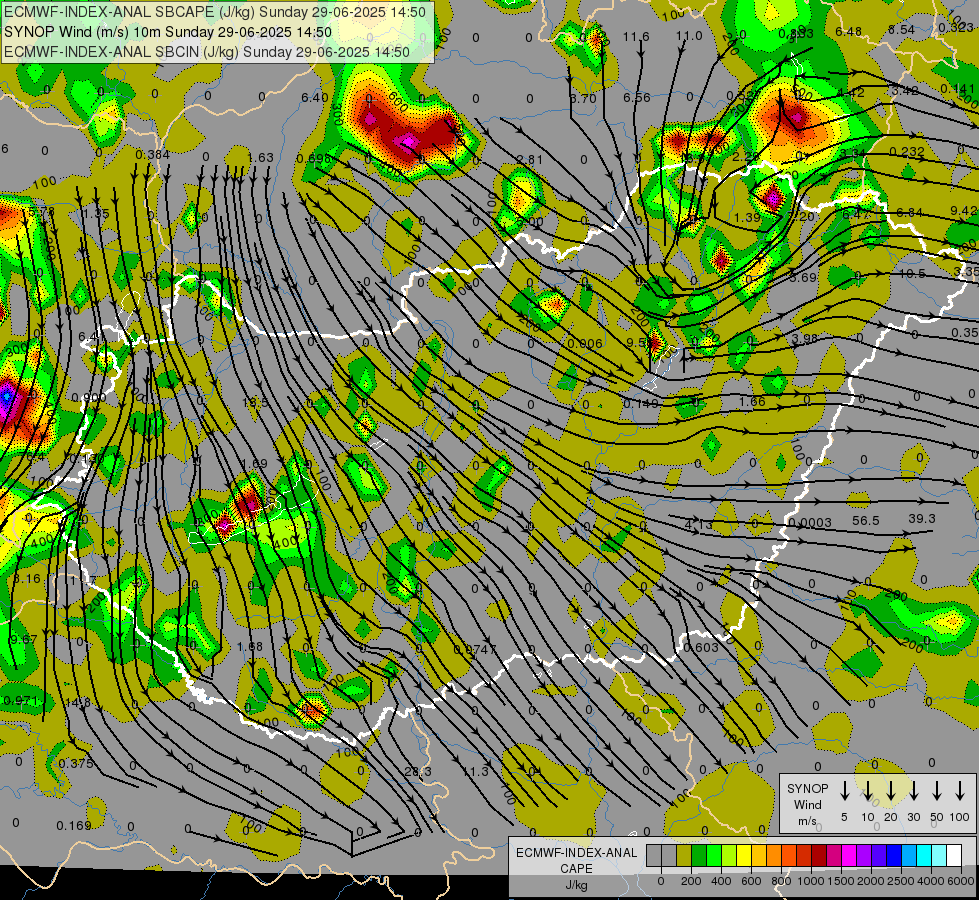Click the 6.84 value on the map
The image size is (979, 900).
pyautogui.click(x=909, y=212)
